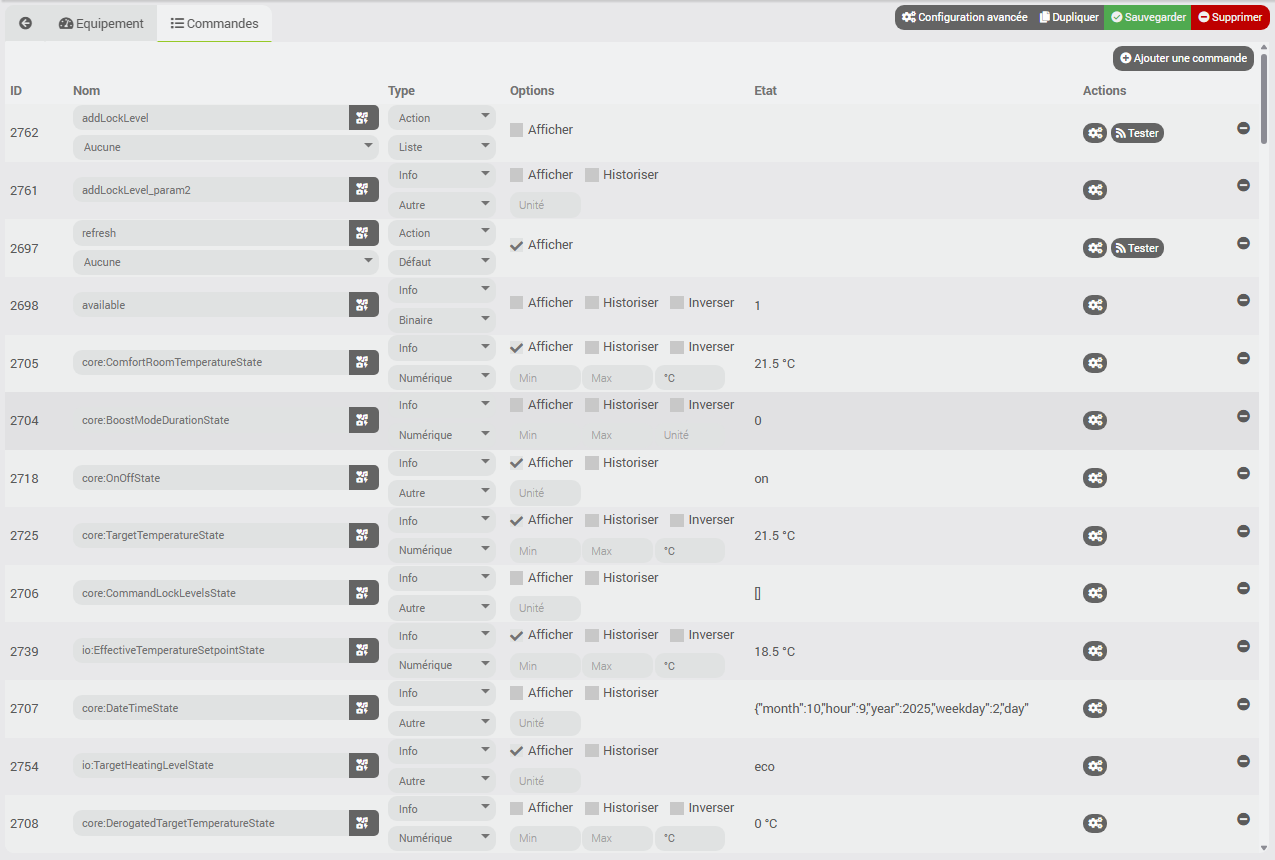Remove the refresh command with minus icon
1275x860 pixels.
[x=1243, y=243]
